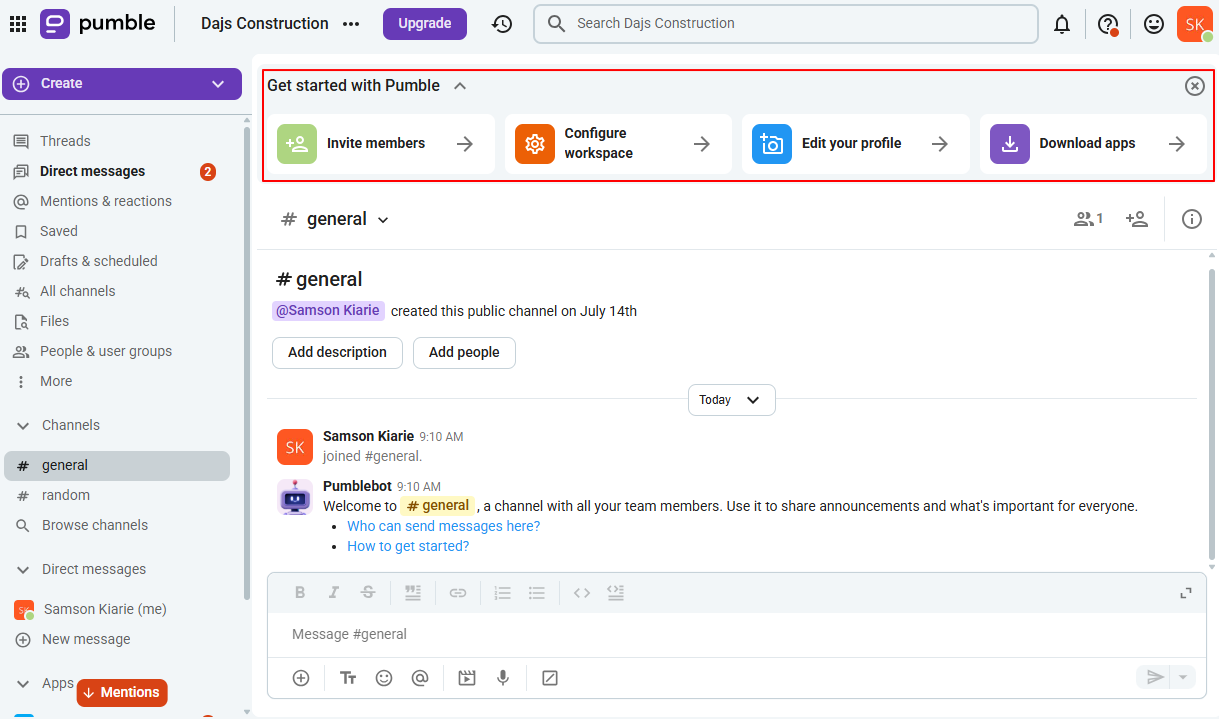The height and width of the screenshot is (719, 1219).
Task: Open send options dropdown arrow
Action: (1184, 678)
